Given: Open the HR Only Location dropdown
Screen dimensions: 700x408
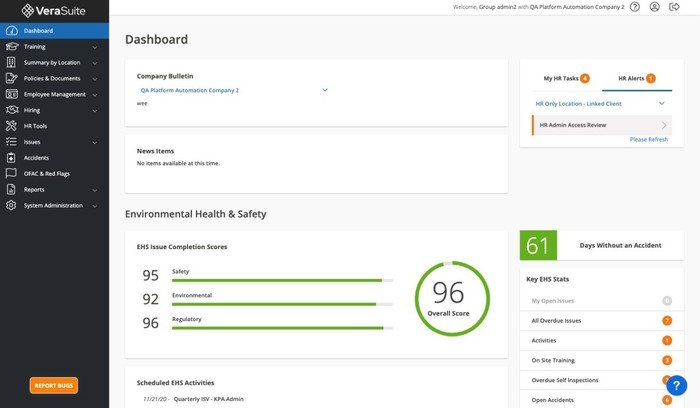Looking at the screenshot, I should click(x=601, y=104).
